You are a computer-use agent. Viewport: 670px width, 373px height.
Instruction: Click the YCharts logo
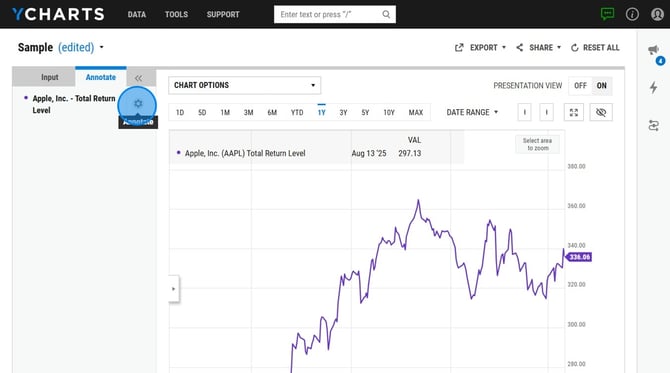click(58, 14)
